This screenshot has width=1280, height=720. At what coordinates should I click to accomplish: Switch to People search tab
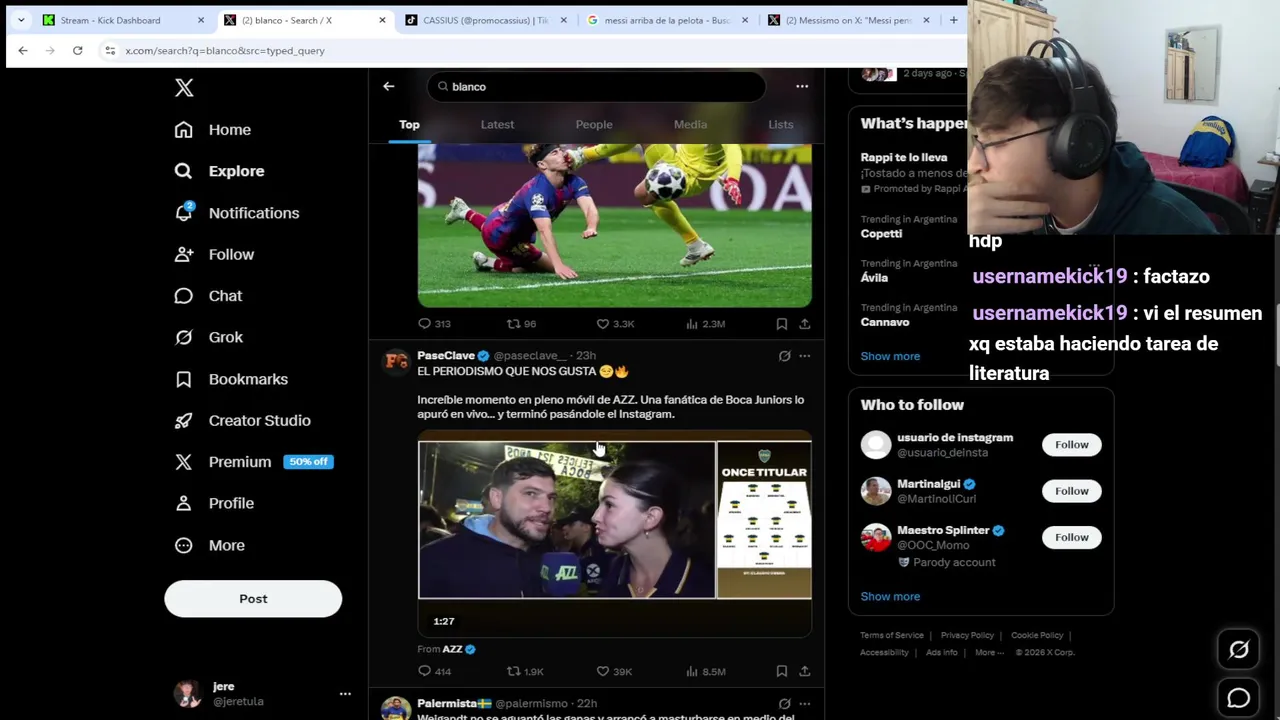pyautogui.click(x=594, y=124)
